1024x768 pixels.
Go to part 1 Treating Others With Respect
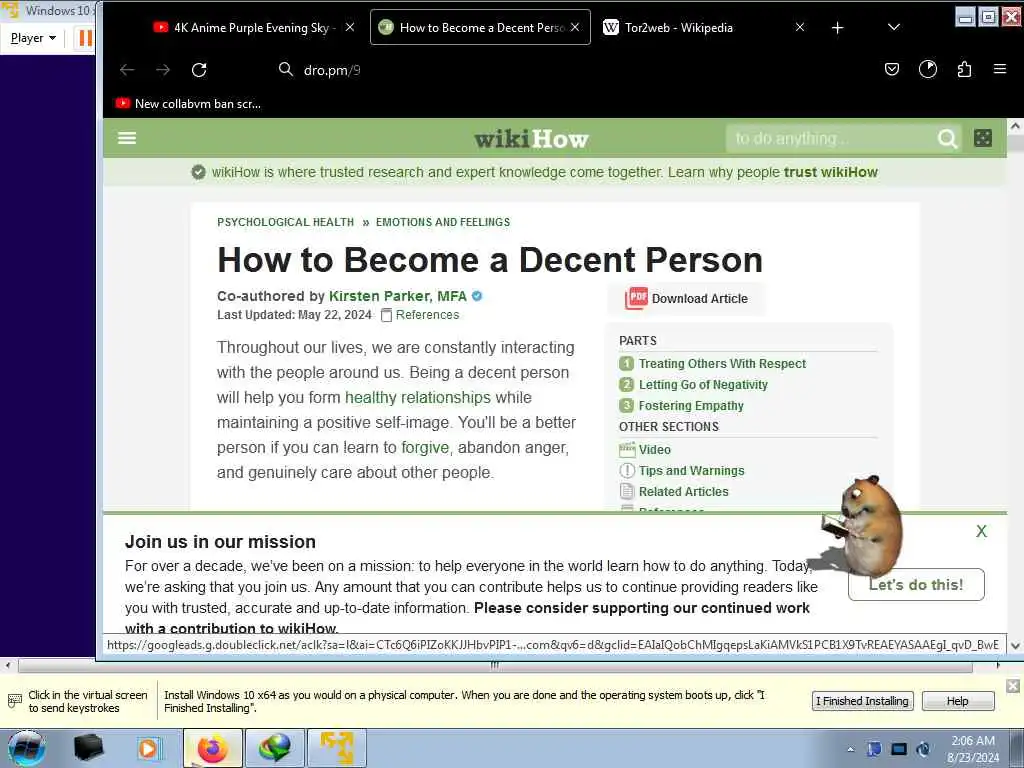tap(722, 364)
